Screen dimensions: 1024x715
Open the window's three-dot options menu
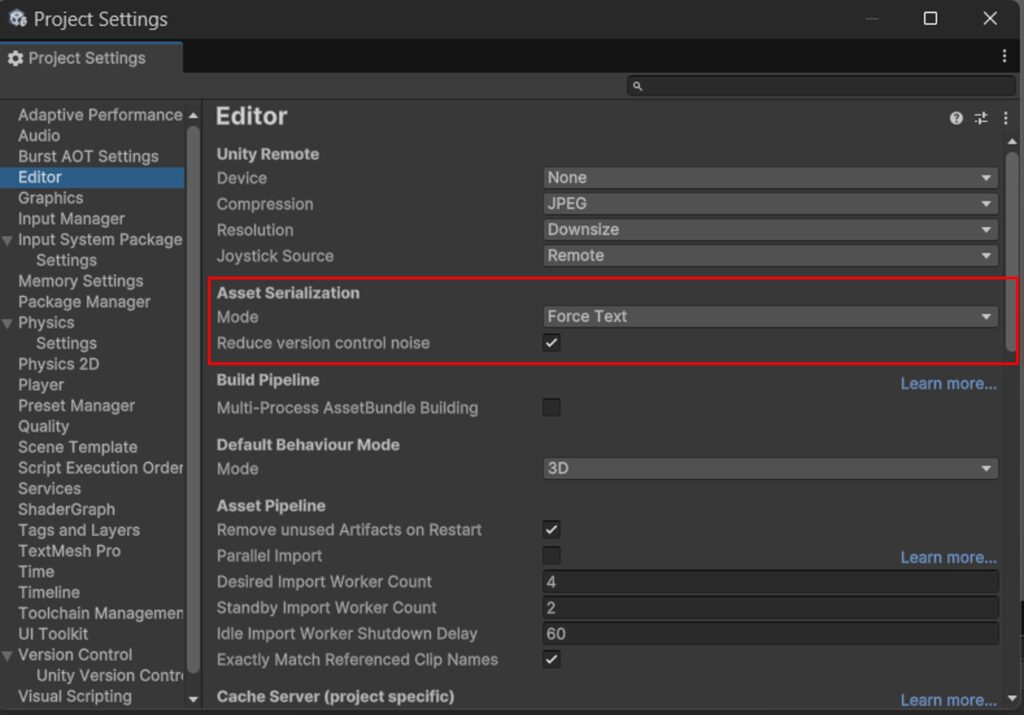[1004, 57]
